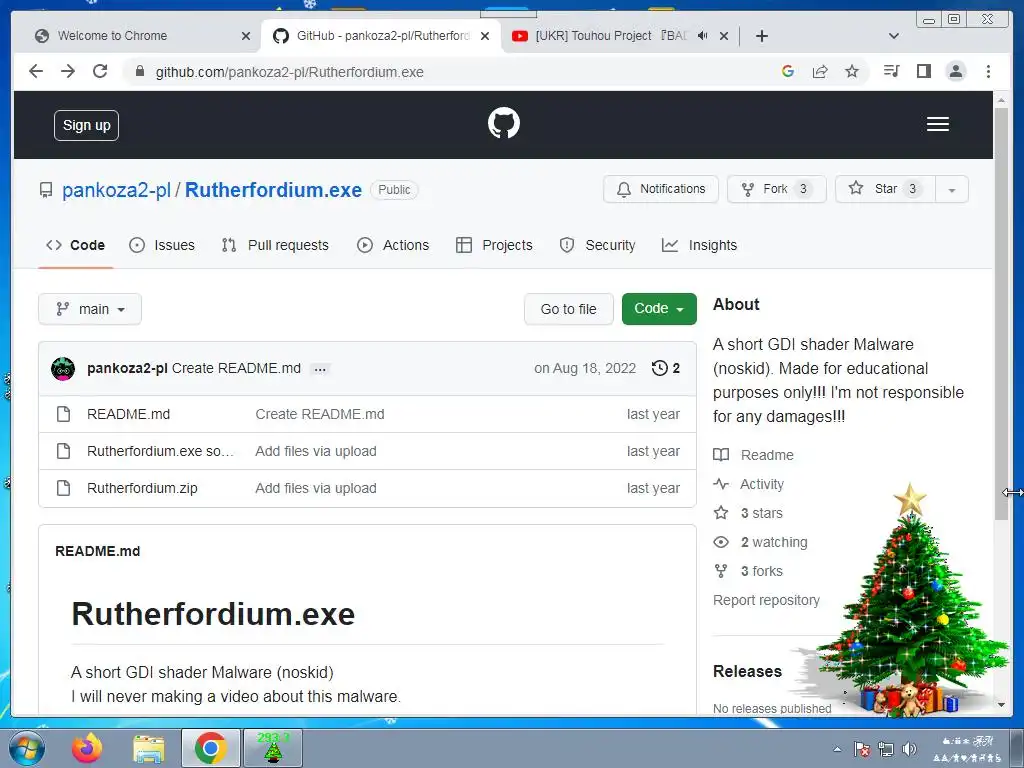Image resolution: width=1024 pixels, height=768 pixels.
Task: Click the Notifications button
Action: [x=661, y=189]
